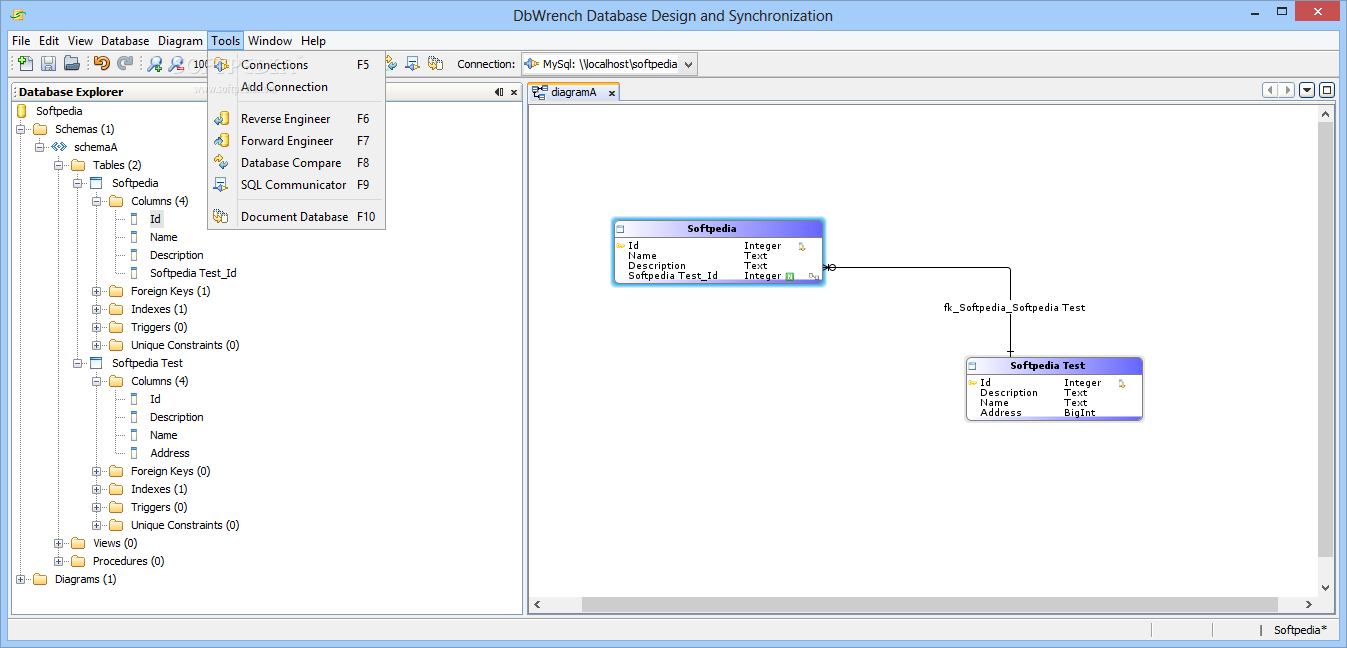Viewport: 1347px width, 648px height.
Task: Choose Add Connection from Tools menu
Action: point(296,87)
